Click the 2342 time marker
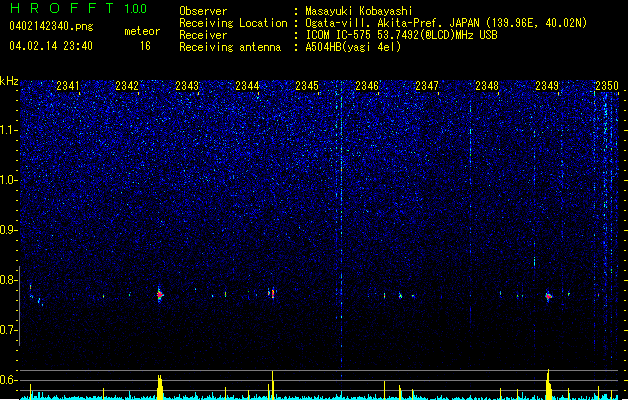Viewport: 629px width, 400px height. click(127, 86)
